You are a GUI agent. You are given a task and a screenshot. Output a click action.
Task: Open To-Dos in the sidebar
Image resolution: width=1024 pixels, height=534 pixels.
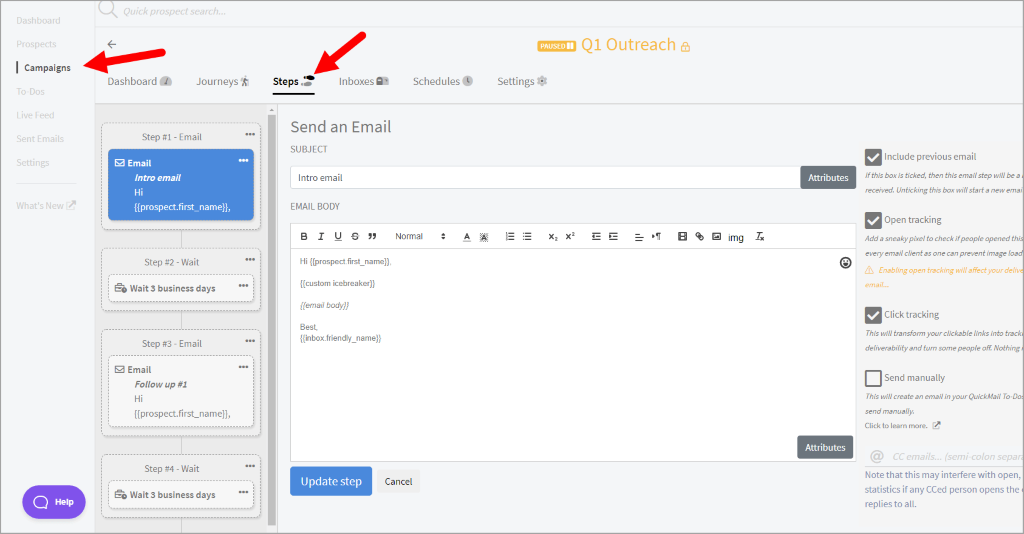(x=31, y=91)
